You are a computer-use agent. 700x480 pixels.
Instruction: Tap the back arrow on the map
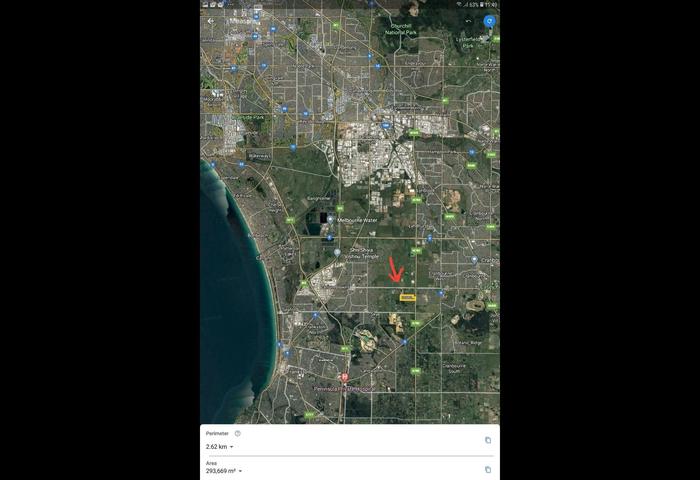click(x=211, y=21)
